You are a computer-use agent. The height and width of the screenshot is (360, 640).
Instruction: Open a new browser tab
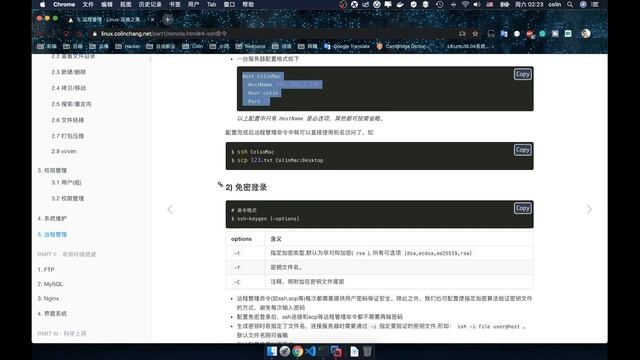point(167,19)
